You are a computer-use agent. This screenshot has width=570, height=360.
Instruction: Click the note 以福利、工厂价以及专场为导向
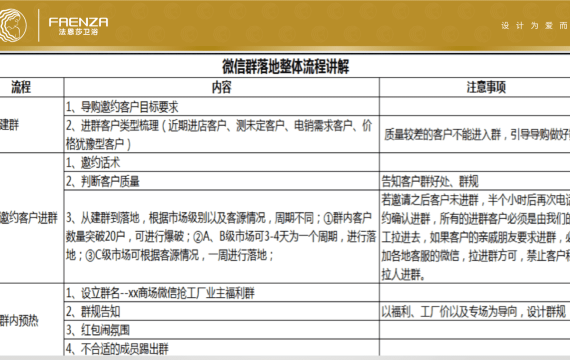pos(475,311)
